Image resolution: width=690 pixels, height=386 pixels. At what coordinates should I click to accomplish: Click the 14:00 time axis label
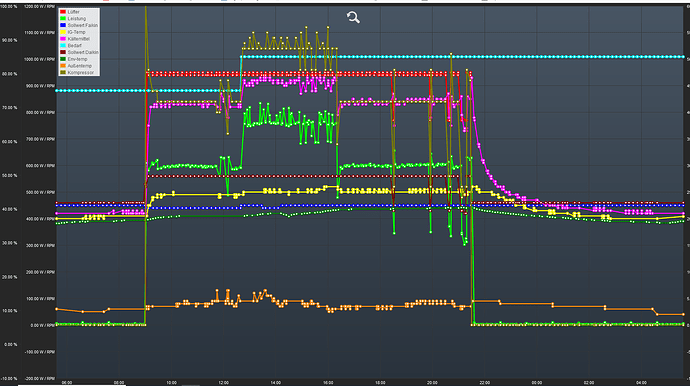(x=275, y=383)
